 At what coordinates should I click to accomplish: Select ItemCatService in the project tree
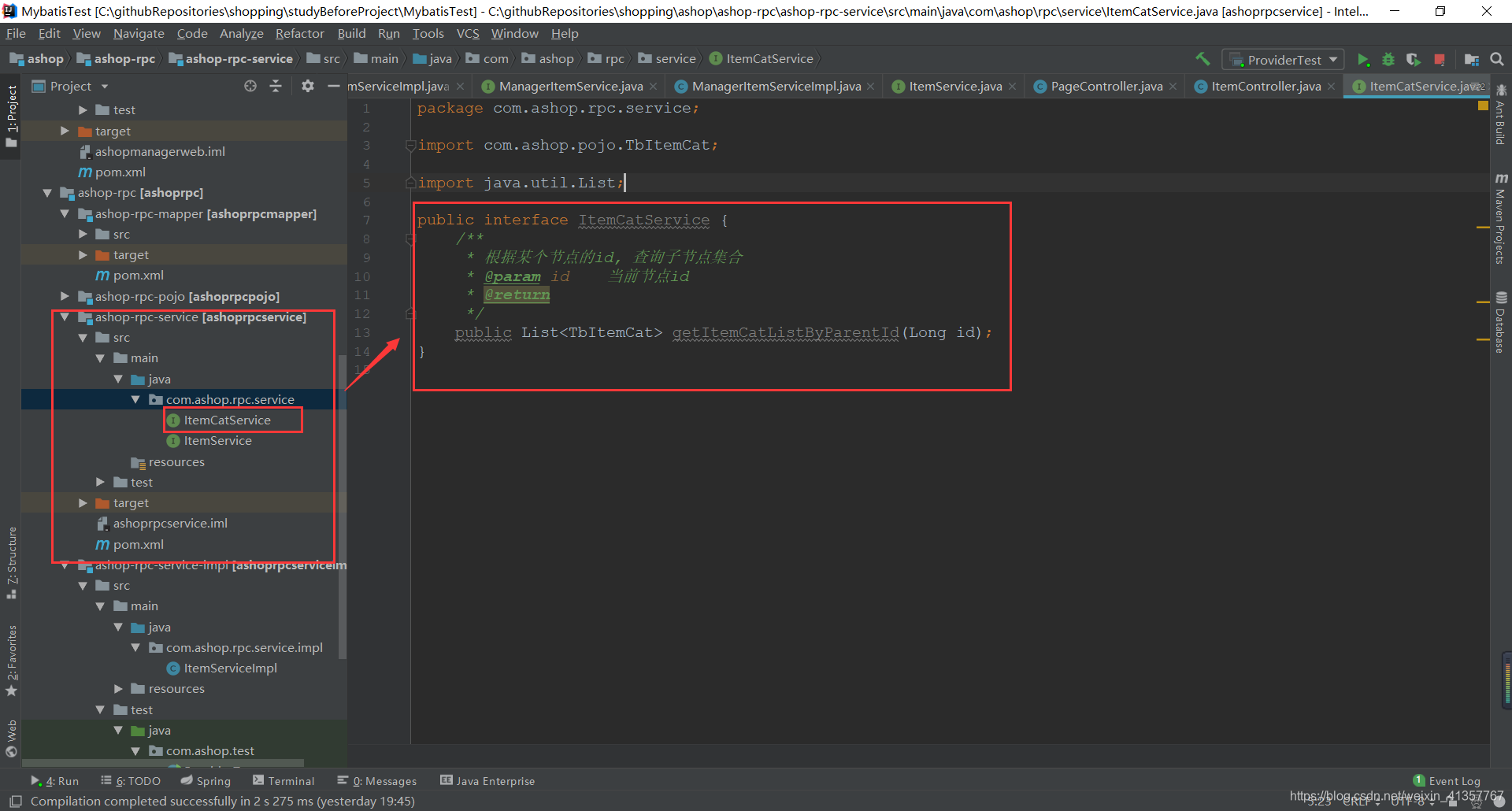click(x=227, y=420)
